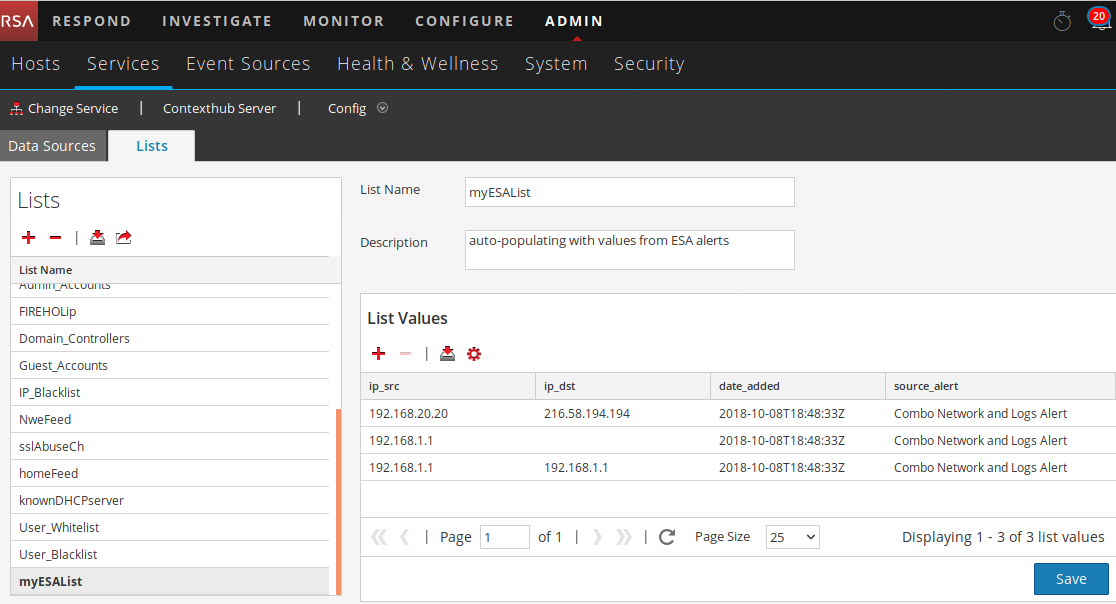
Task: Open List Values settings gear icon
Action: tap(474, 354)
